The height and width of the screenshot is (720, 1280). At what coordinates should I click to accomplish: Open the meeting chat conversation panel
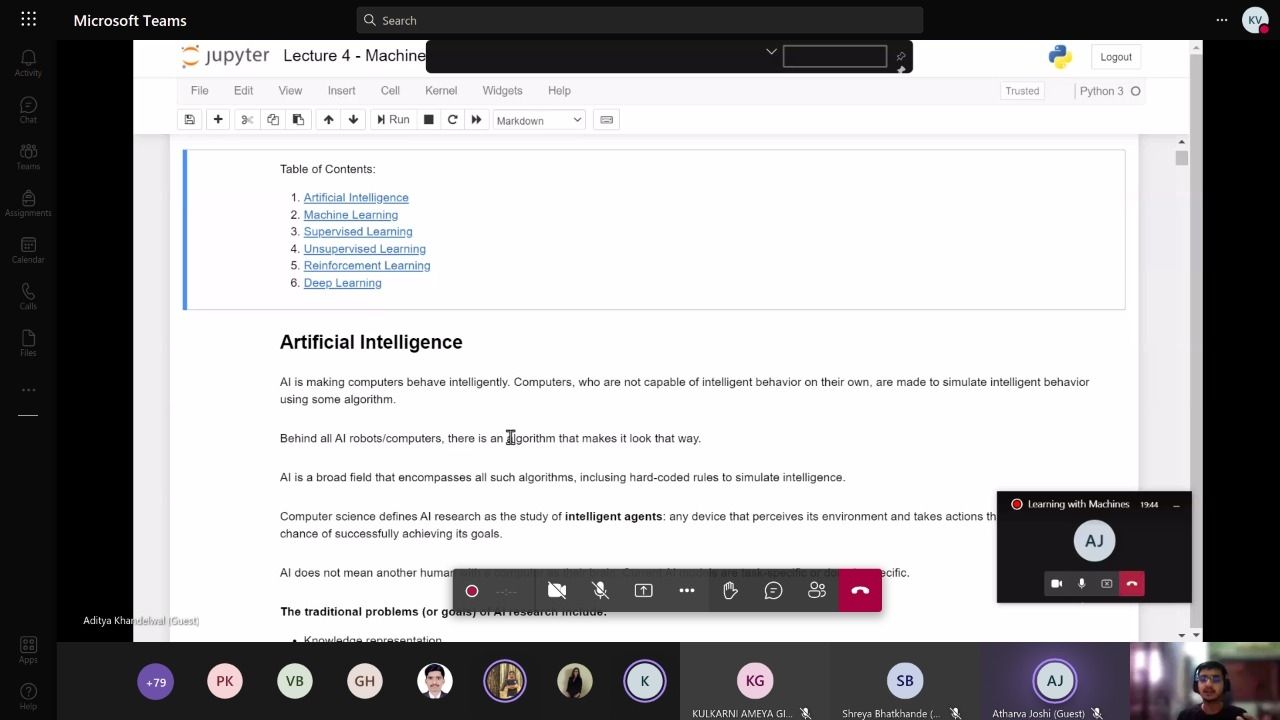pos(773,591)
